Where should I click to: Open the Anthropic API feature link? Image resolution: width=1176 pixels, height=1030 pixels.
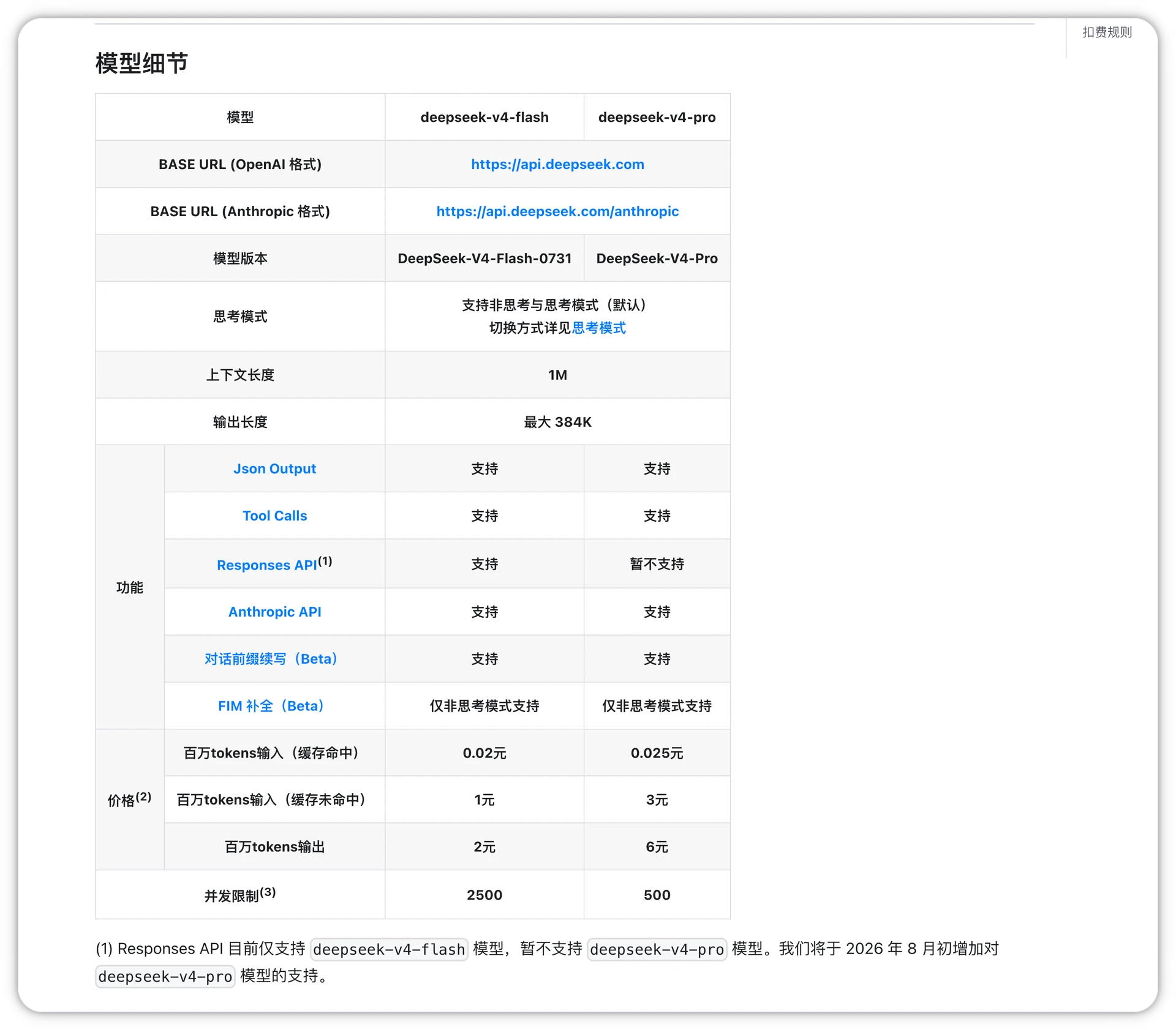click(x=274, y=612)
